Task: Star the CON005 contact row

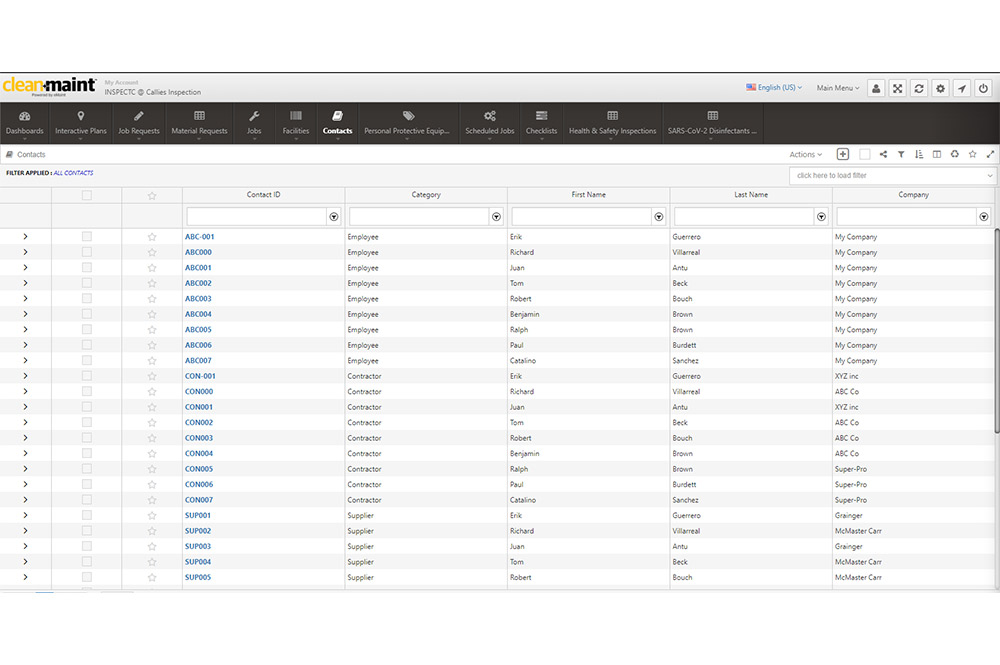Action: pyautogui.click(x=152, y=469)
